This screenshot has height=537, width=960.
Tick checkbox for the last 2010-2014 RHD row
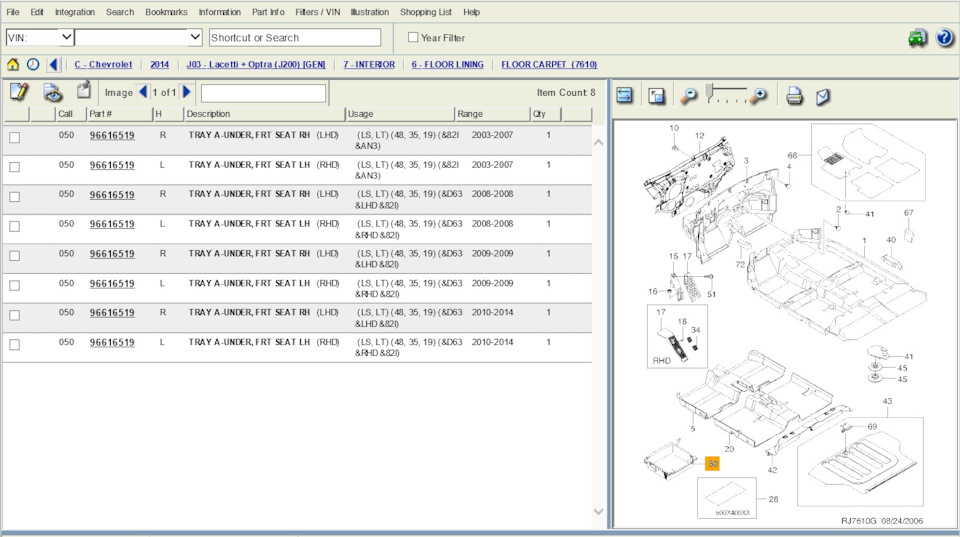click(x=14, y=345)
